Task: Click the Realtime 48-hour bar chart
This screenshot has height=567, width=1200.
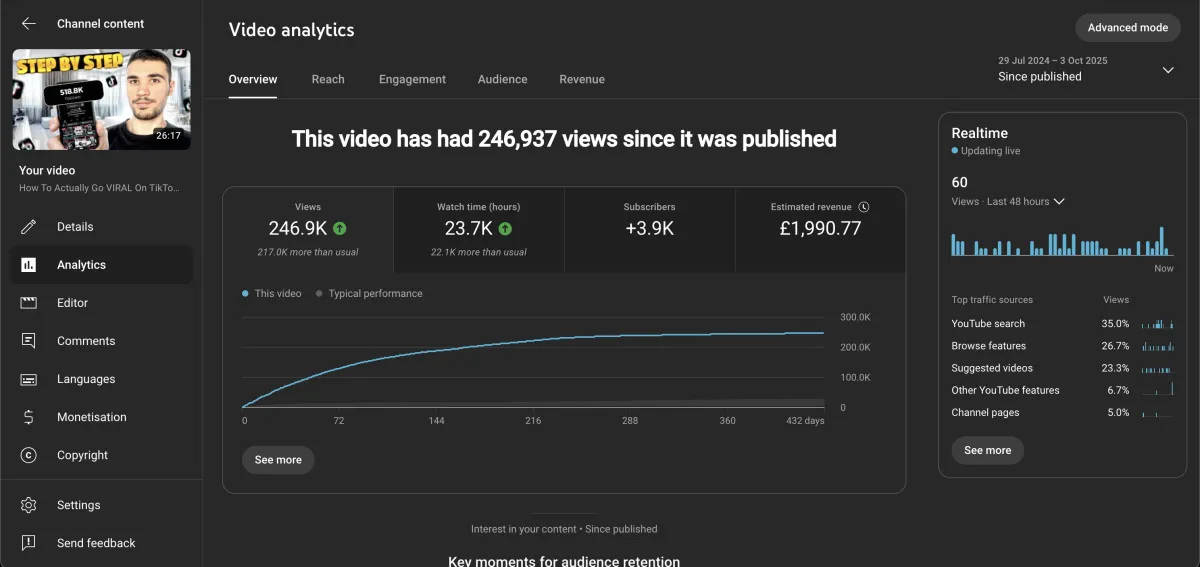Action: click(x=1063, y=241)
